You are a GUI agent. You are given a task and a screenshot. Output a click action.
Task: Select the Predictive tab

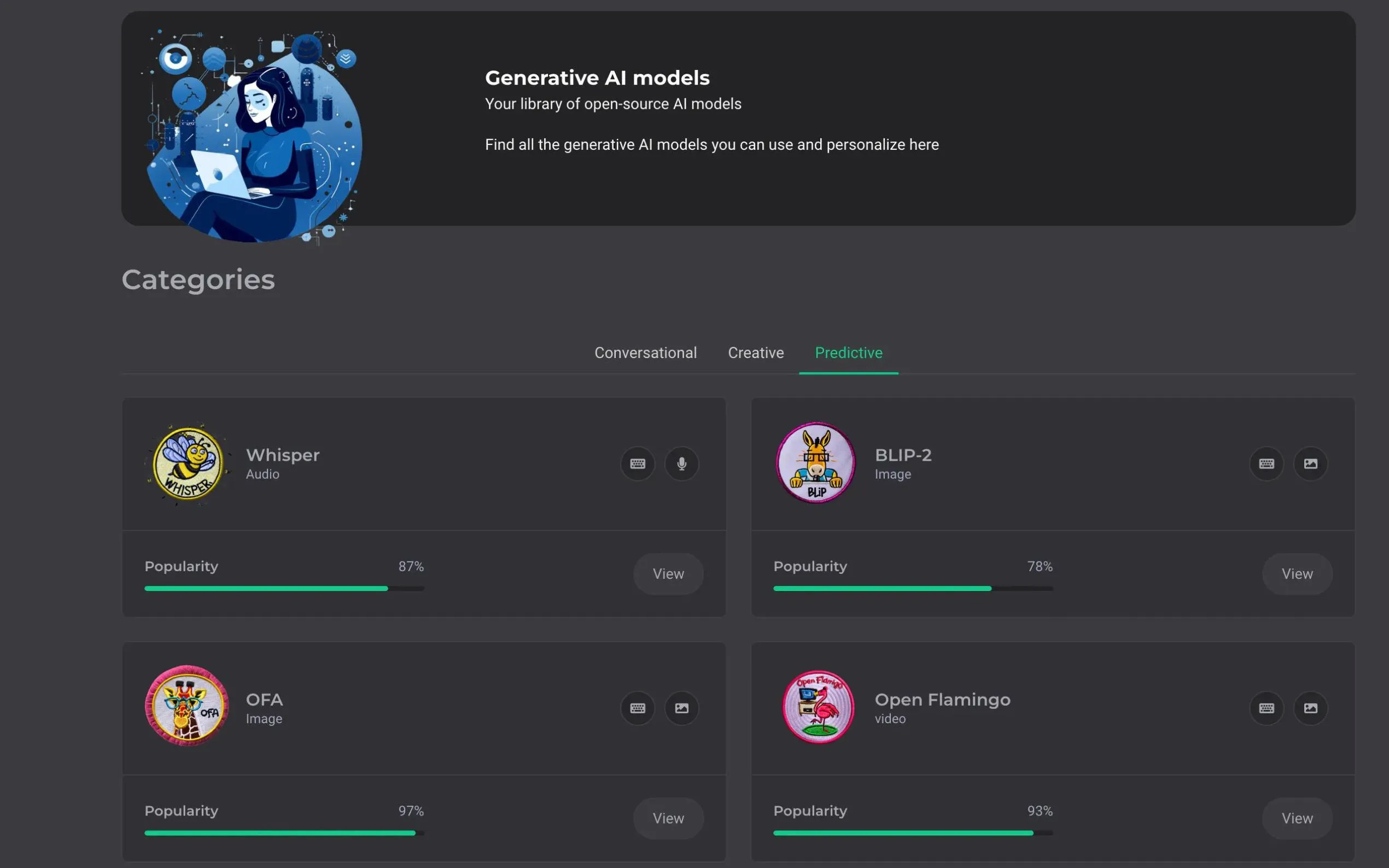coord(848,353)
